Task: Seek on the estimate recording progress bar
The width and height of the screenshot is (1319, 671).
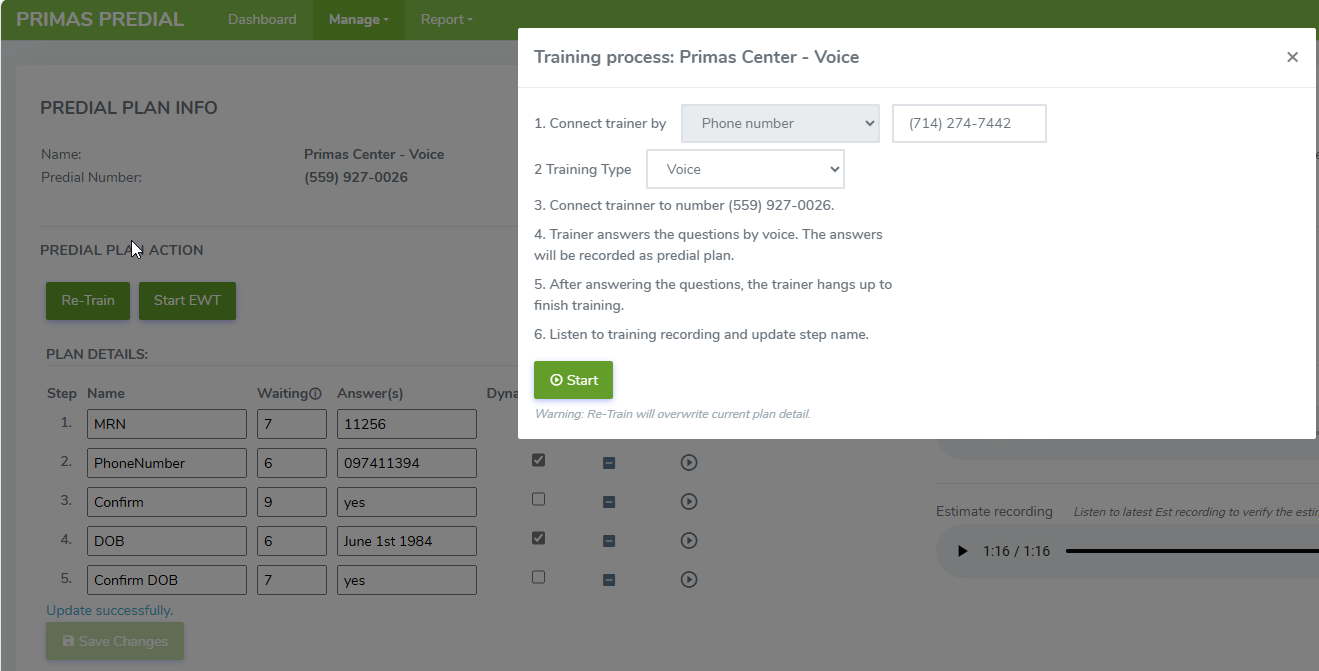Action: tap(1190, 551)
